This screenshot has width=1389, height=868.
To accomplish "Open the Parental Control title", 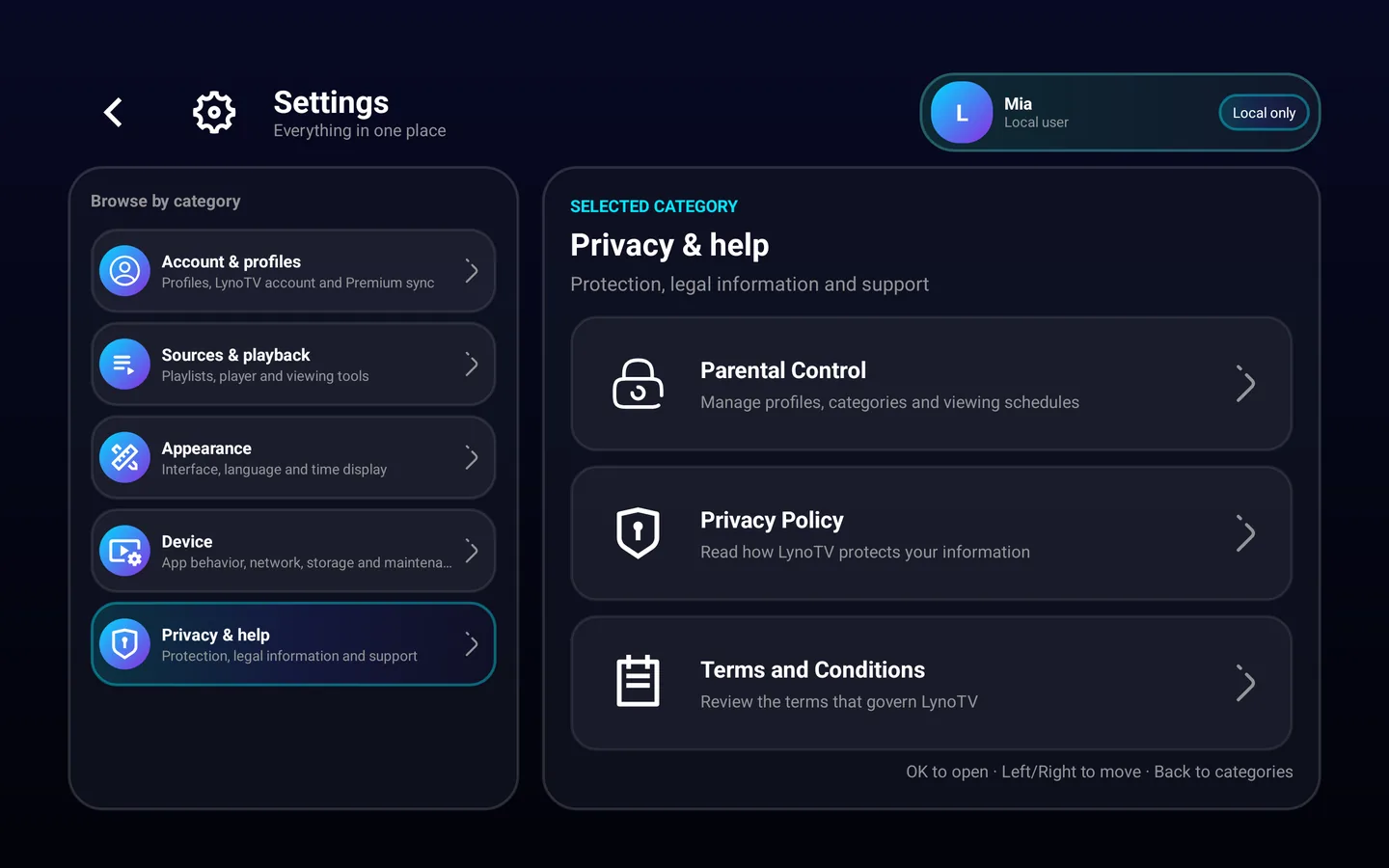I will 783,370.
